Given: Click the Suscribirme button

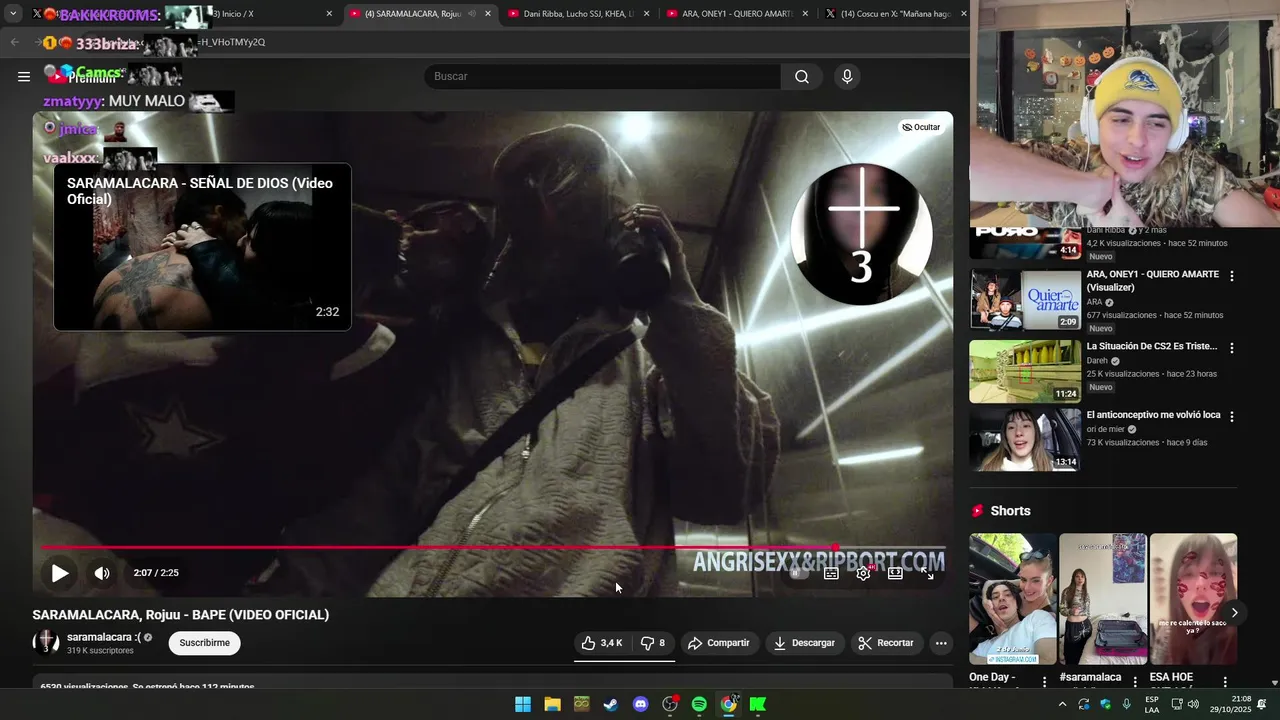Looking at the screenshot, I should pyautogui.click(x=205, y=643).
